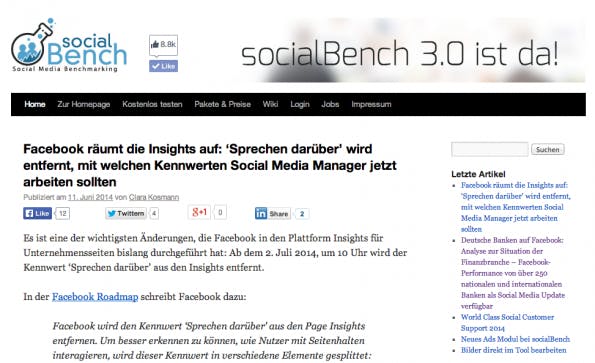Image resolution: width=595 pixels, height=363 pixels.
Task: Open Bilder direkt im Tool bearbeiten link
Action: (x=513, y=350)
